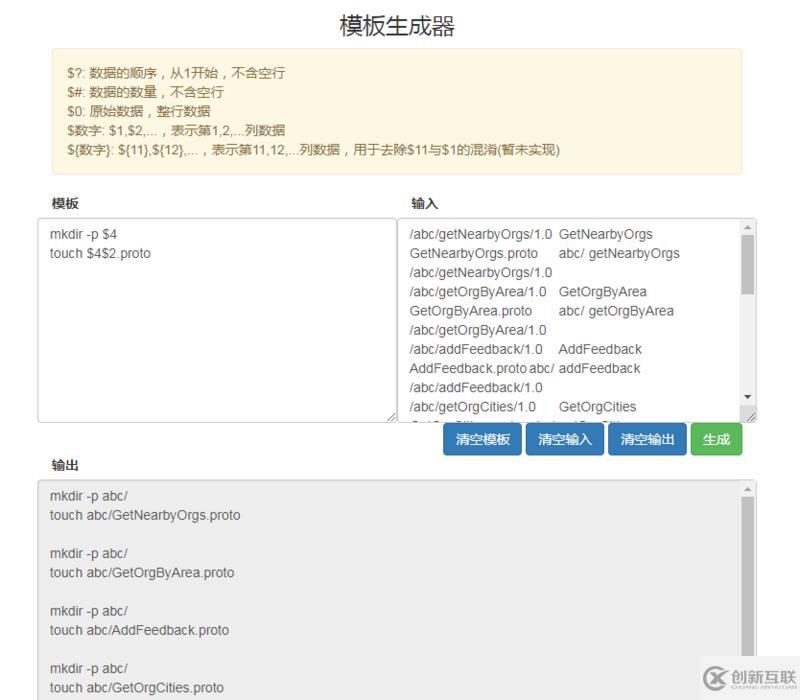Viewport: 800px width, 700px height.
Task: Click the 清空输入 (Clear Input) button
Action: (x=562, y=439)
